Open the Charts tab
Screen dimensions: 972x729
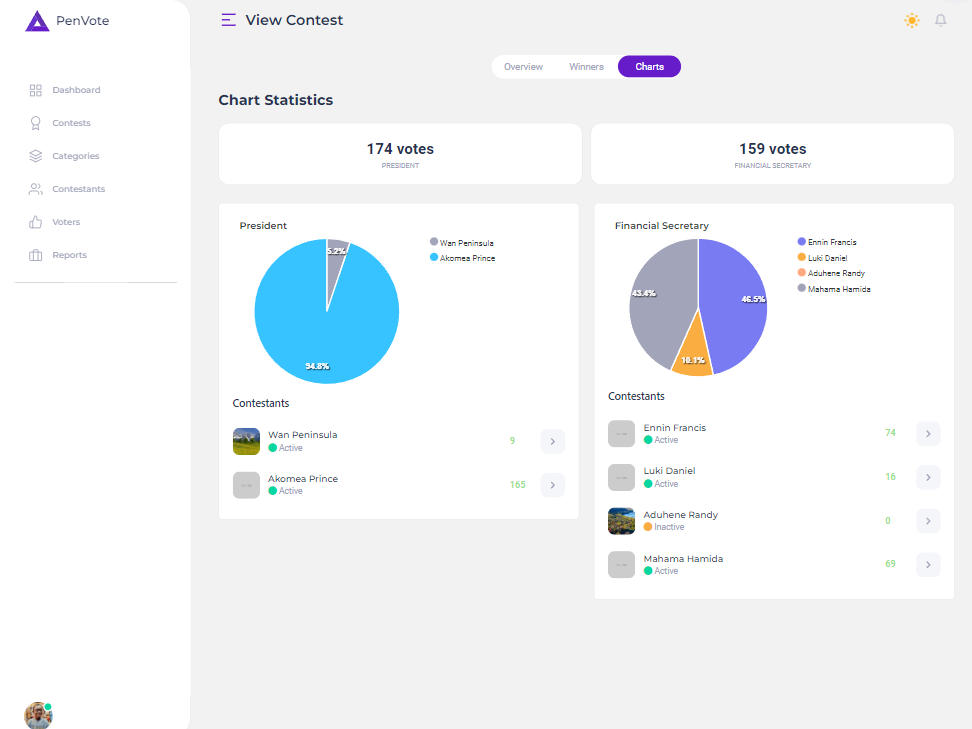click(649, 66)
